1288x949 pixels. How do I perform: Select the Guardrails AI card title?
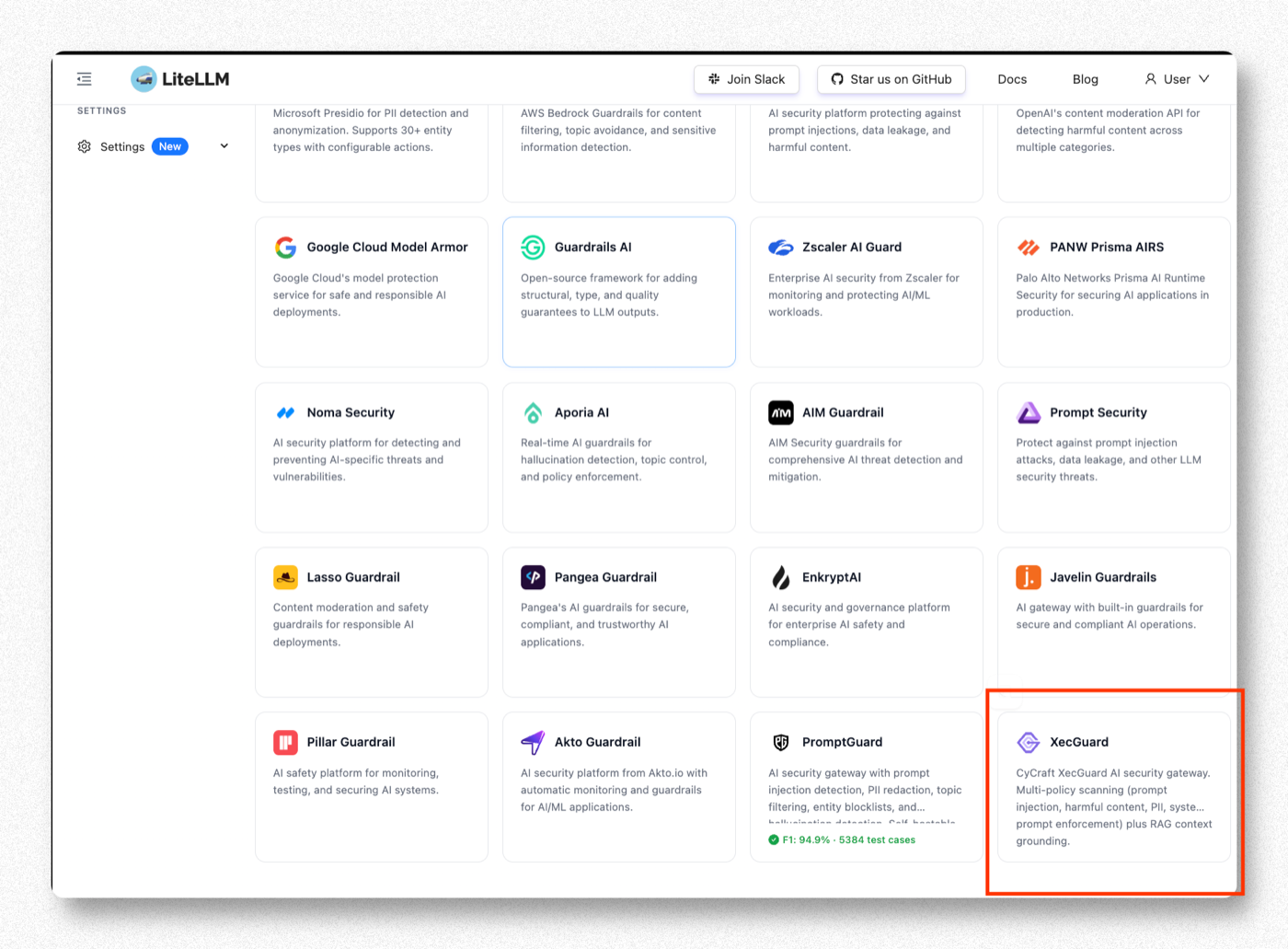592,247
